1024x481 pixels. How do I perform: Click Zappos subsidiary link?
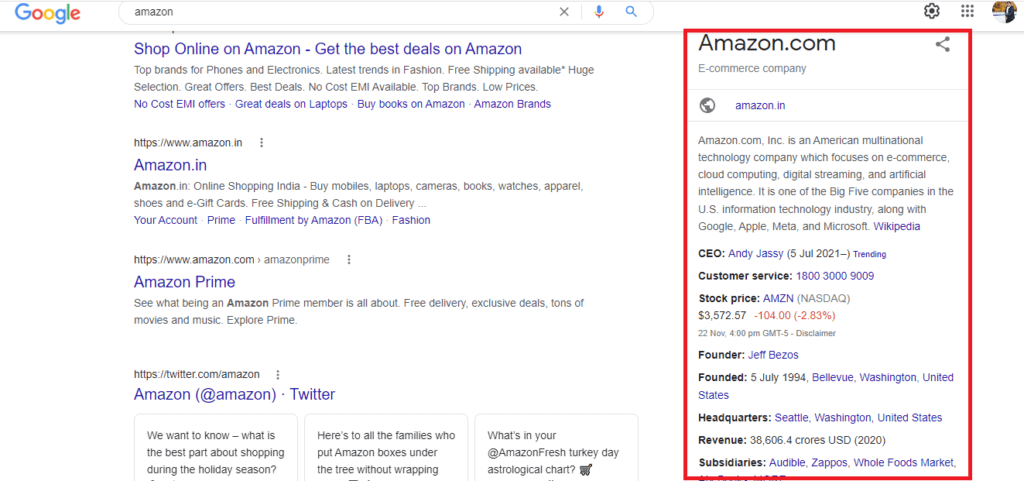coord(829,463)
